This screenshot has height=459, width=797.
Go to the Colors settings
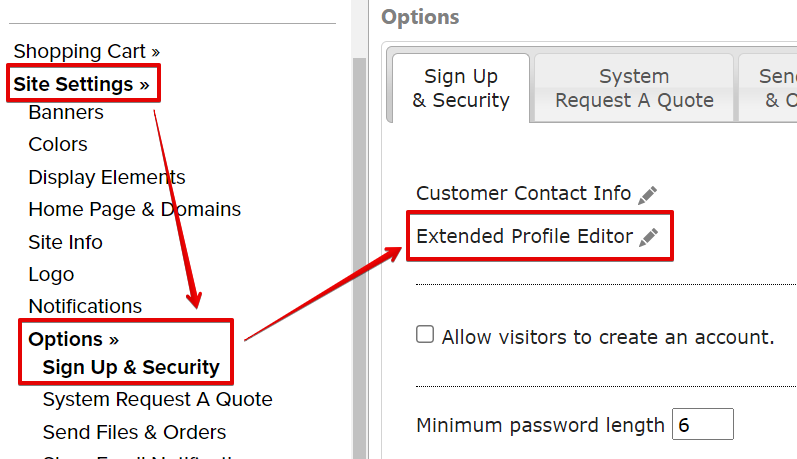pos(57,144)
